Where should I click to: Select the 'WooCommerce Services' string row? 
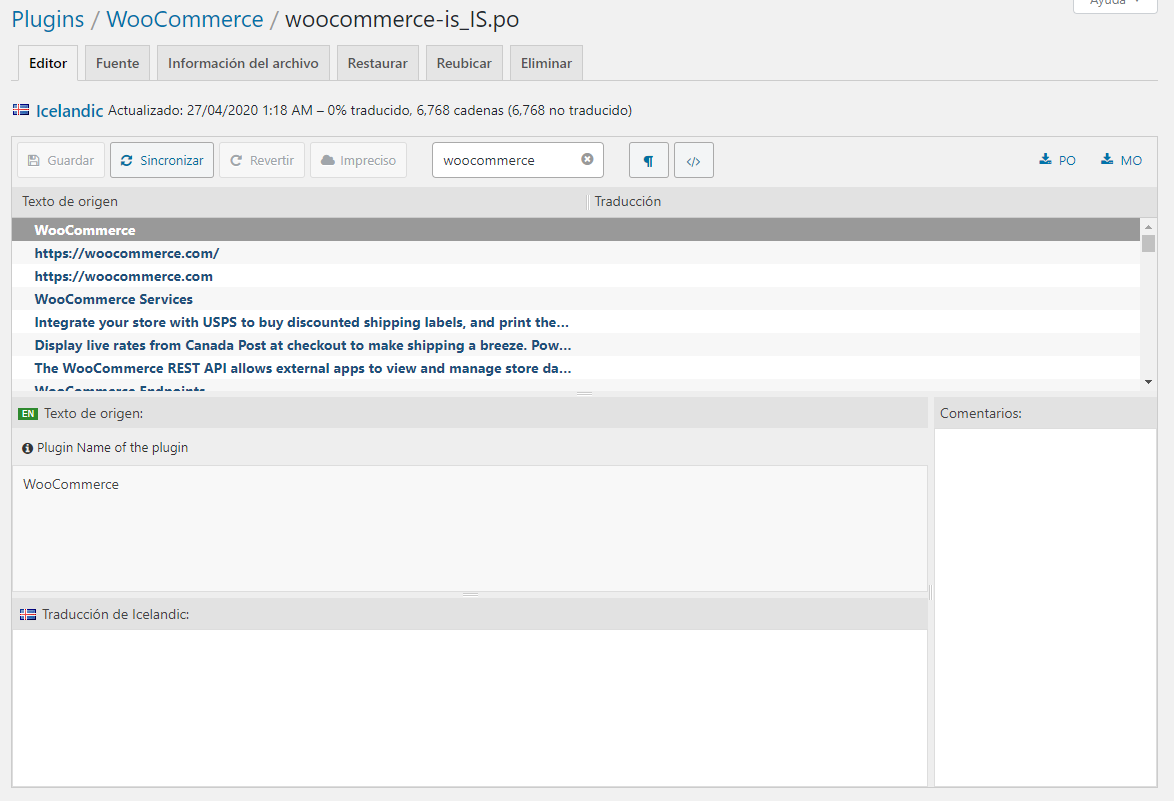[576, 299]
